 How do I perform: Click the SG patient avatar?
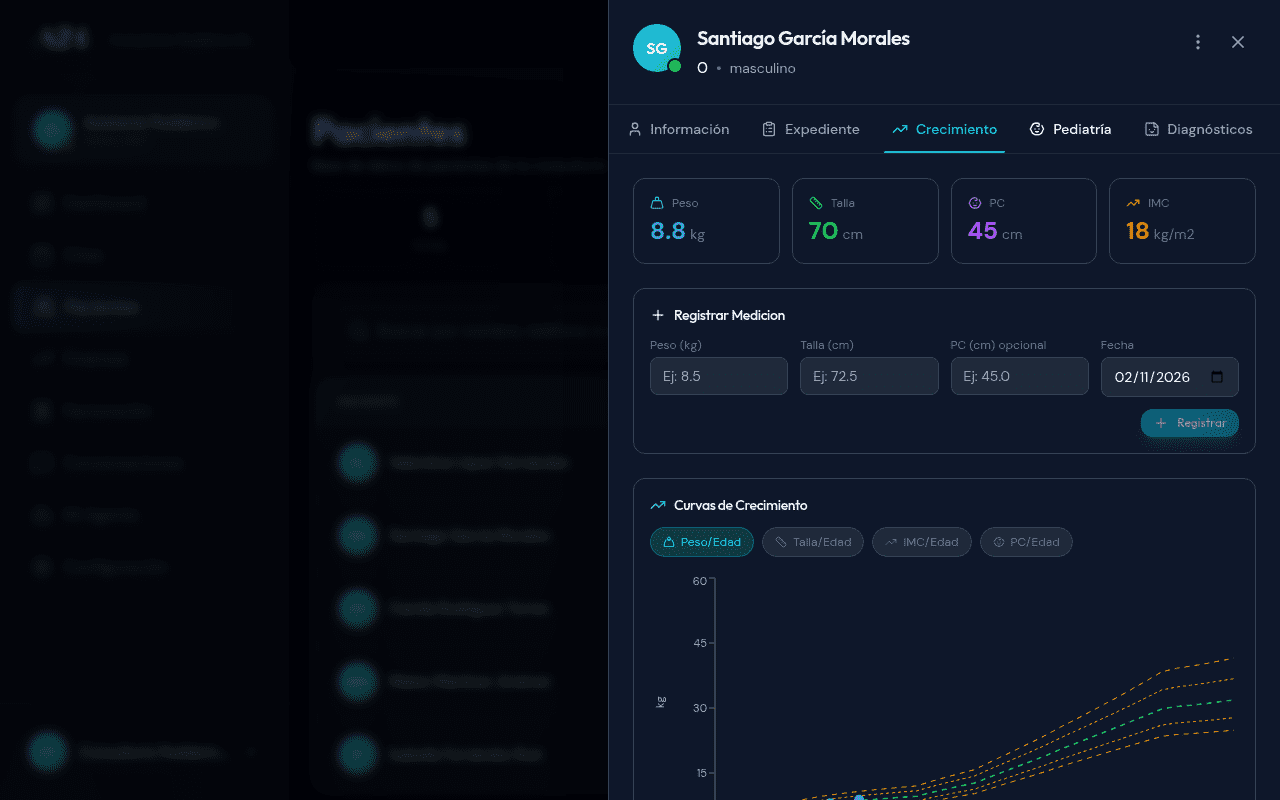[657, 48]
